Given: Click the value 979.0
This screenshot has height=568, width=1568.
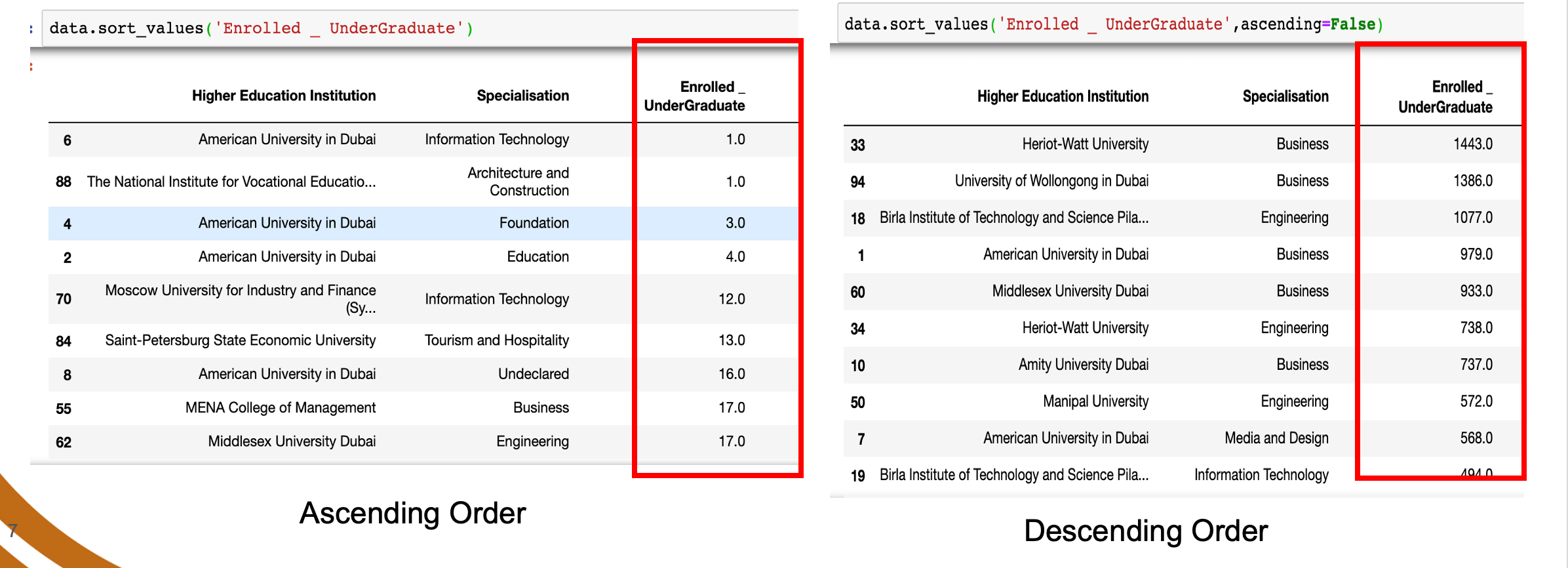Looking at the screenshot, I should tap(1476, 254).
